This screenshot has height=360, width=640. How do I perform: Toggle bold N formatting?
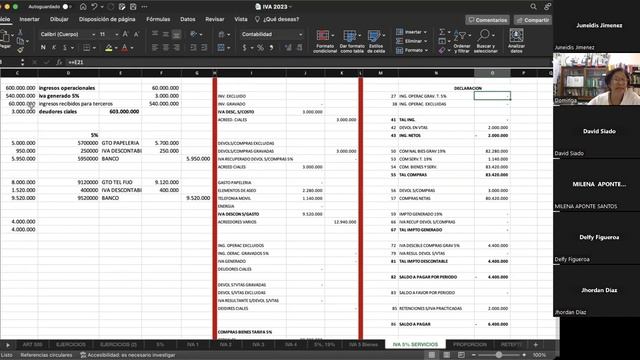pyautogui.click(x=43, y=48)
